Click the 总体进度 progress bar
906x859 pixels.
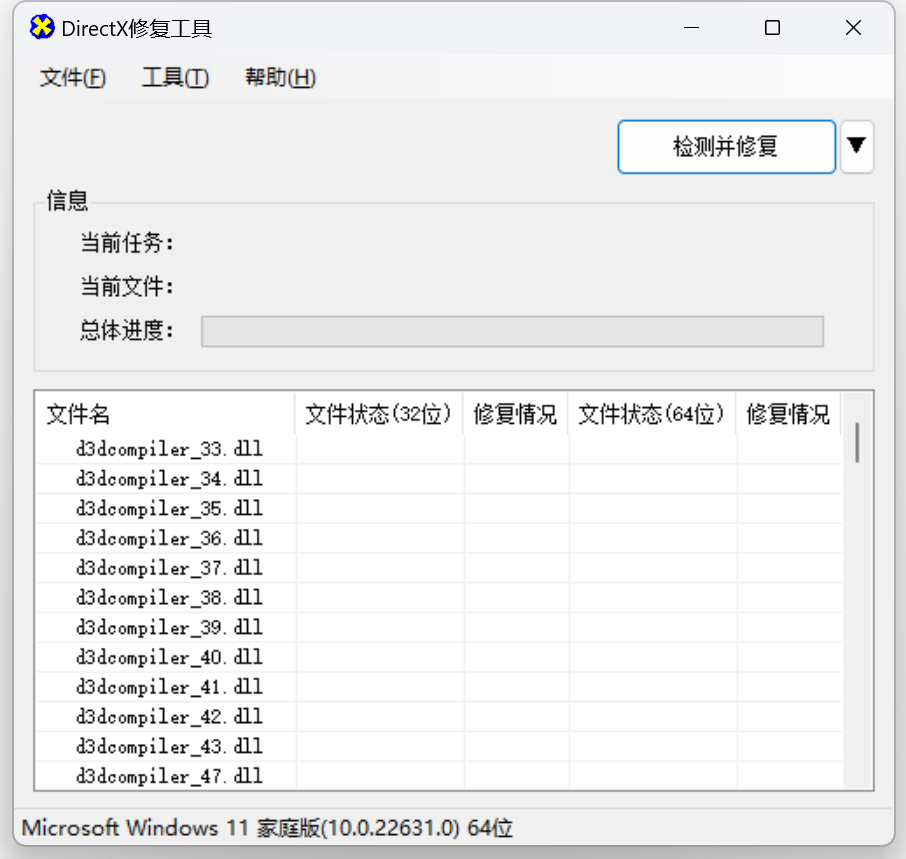click(x=512, y=332)
